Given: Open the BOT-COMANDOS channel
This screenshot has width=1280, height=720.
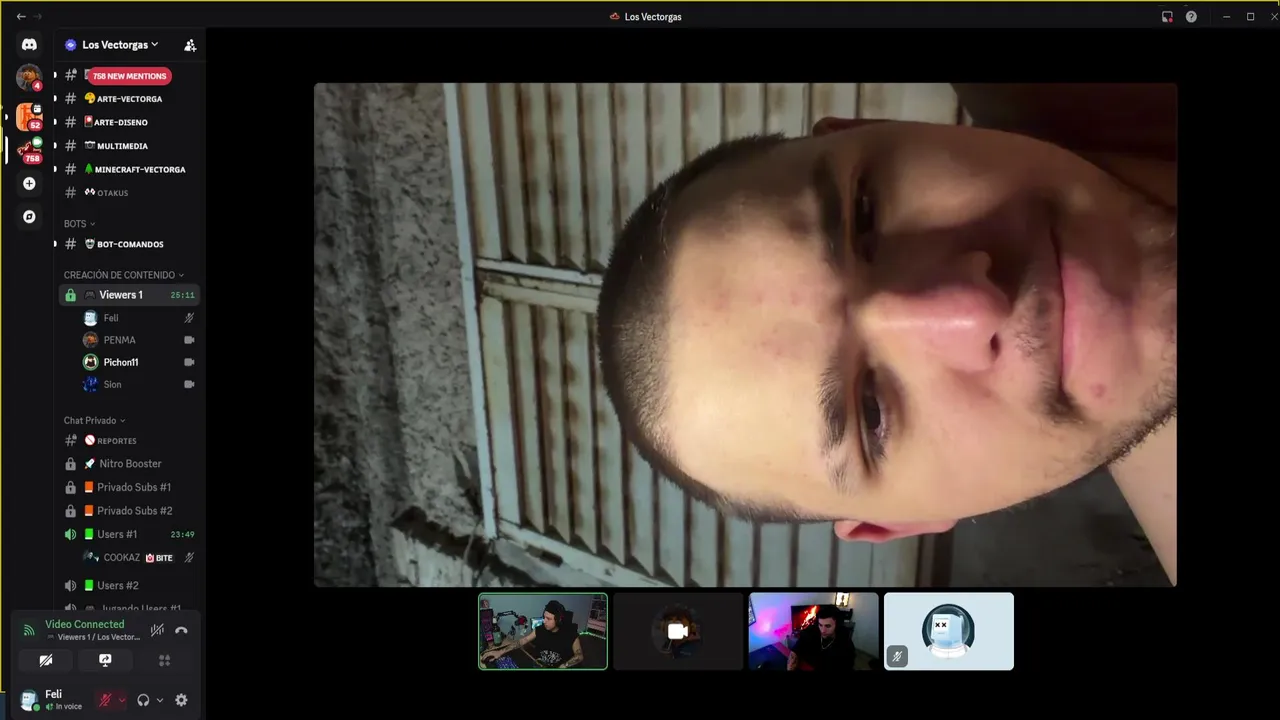Looking at the screenshot, I should point(129,244).
